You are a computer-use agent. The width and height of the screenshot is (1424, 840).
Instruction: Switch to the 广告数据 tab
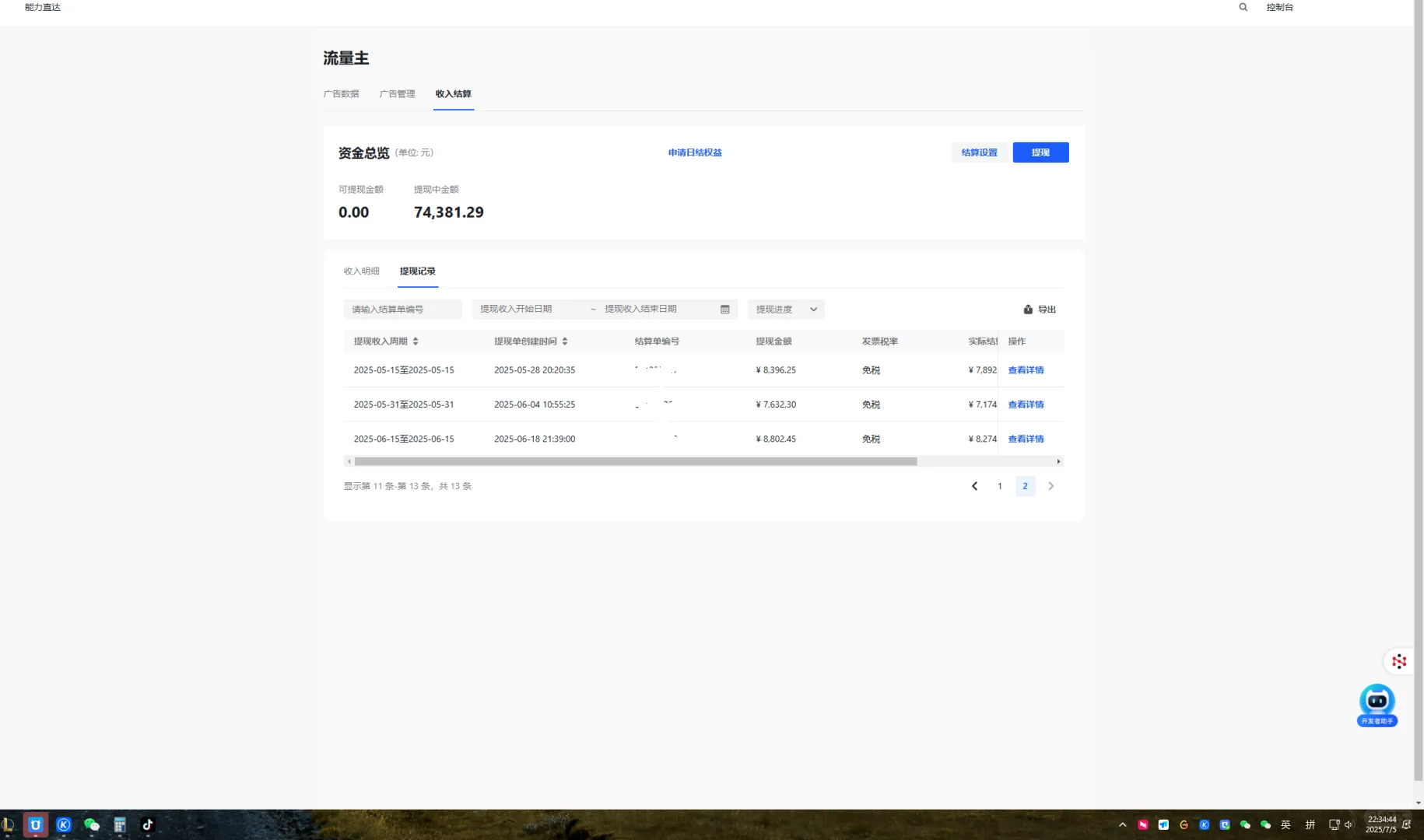[342, 93]
